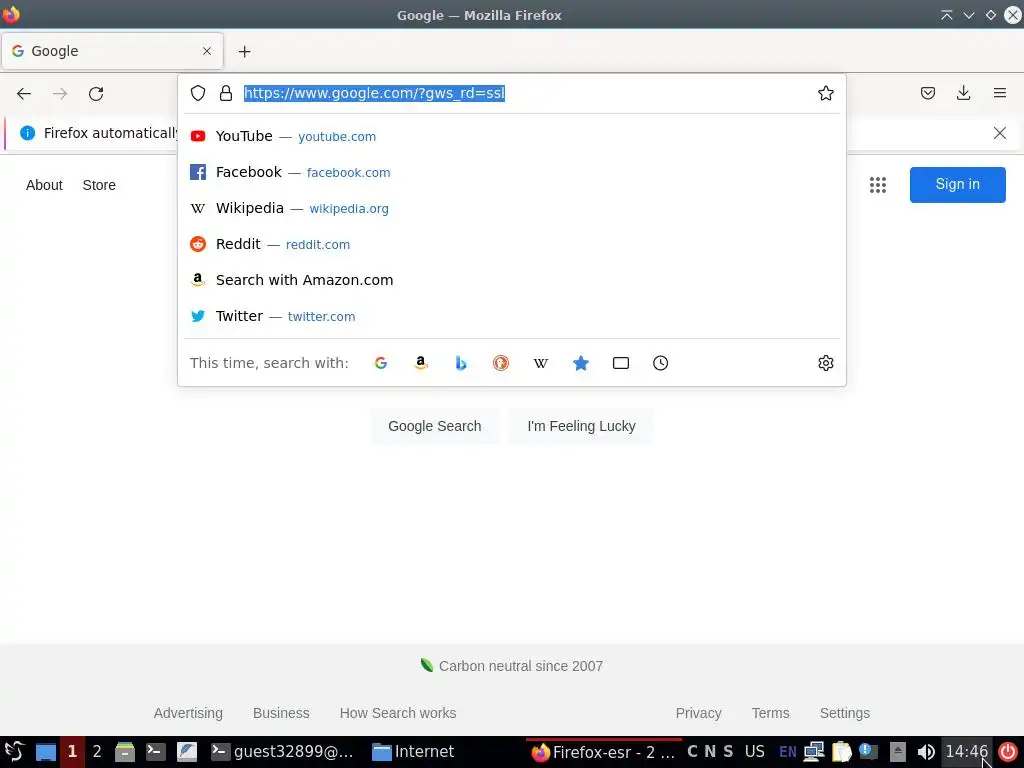This screenshot has height=768, width=1024.
Task: Choose Twitter suggestion in dropdown
Action: tap(512, 316)
